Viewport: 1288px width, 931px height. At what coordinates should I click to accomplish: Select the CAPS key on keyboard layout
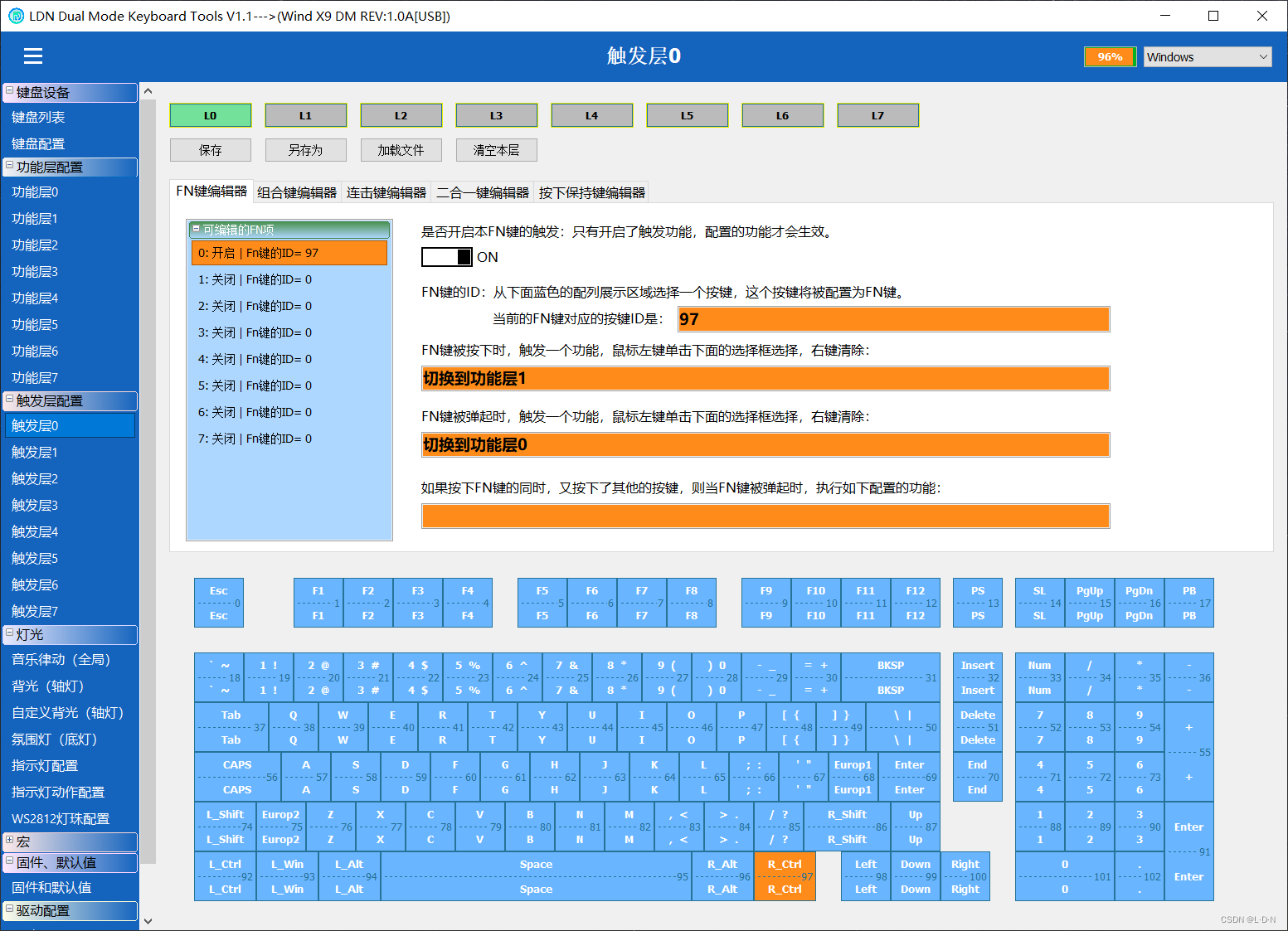(x=237, y=777)
